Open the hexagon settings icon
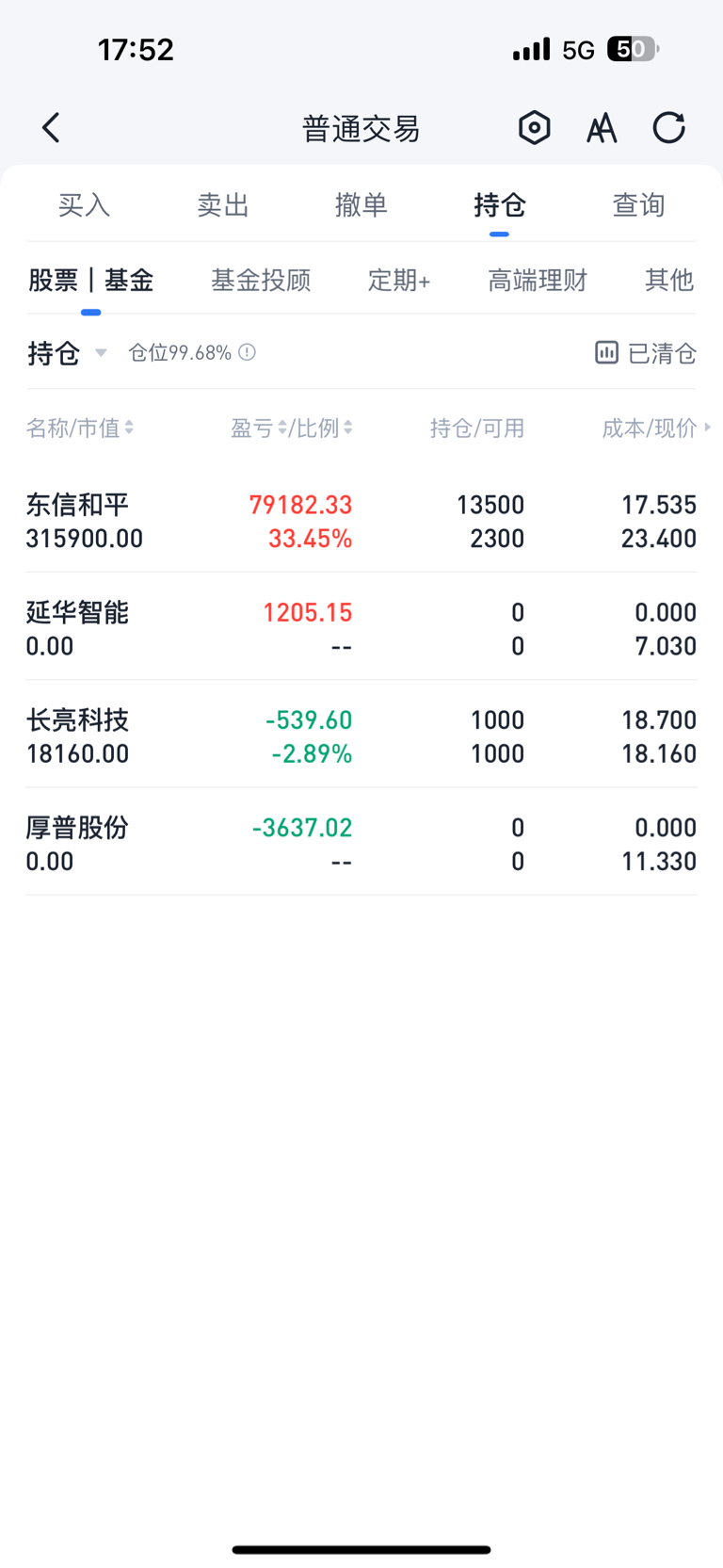Image resolution: width=723 pixels, height=1568 pixels. [x=534, y=127]
